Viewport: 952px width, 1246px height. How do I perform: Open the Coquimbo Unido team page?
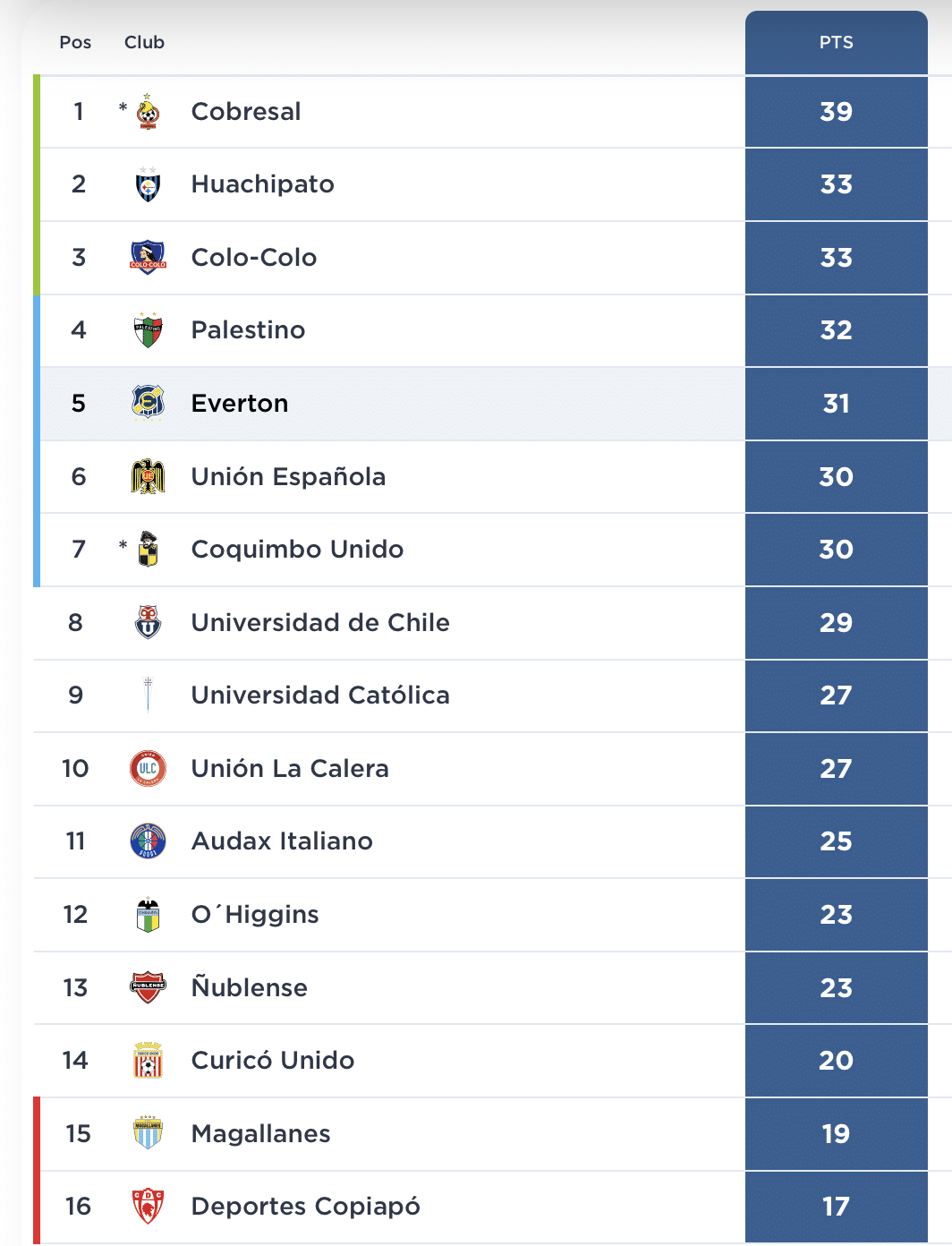coord(297,550)
